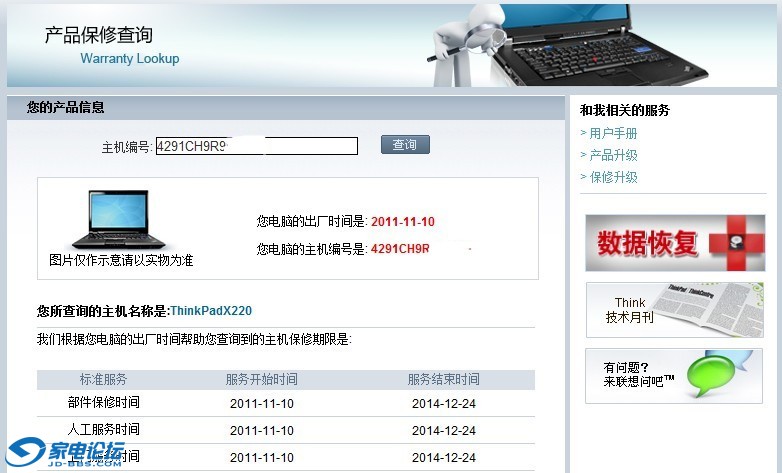
Task: Click the 服务结束时间 column header
Action: [x=444, y=379]
